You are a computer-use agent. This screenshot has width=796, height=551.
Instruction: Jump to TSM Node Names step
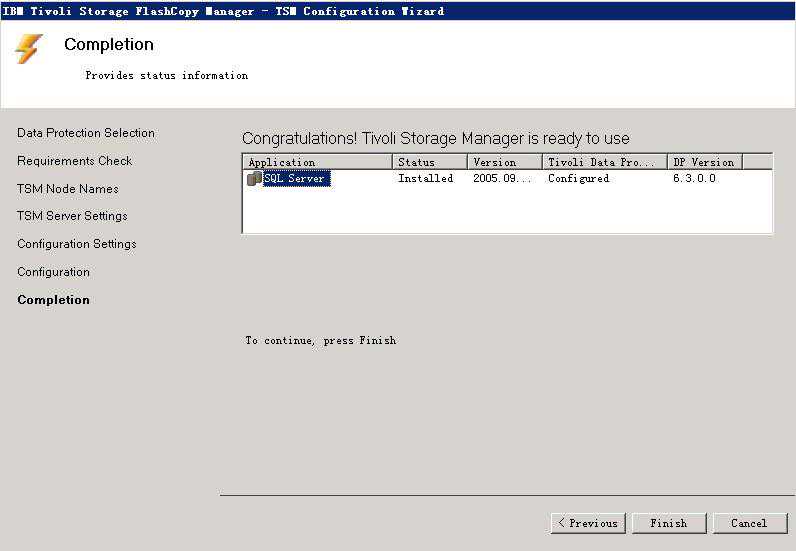(x=68, y=189)
